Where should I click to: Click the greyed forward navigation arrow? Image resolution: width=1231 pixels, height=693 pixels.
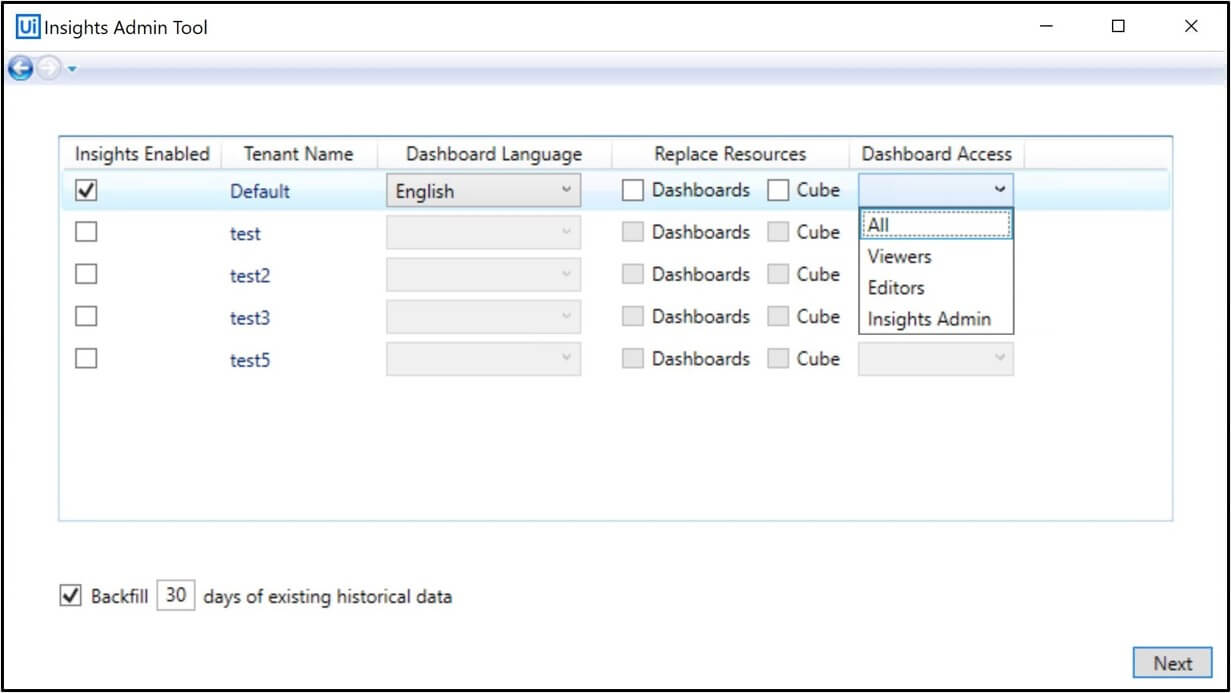click(49, 68)
